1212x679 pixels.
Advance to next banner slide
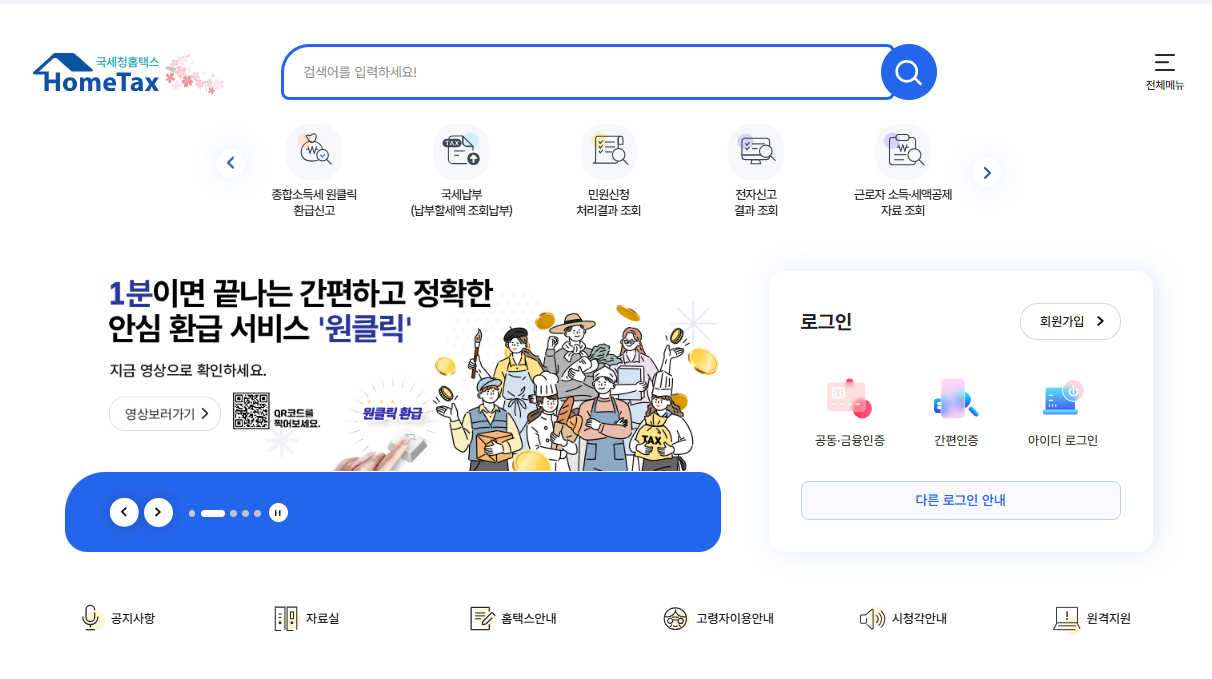(x=158, y=512)
